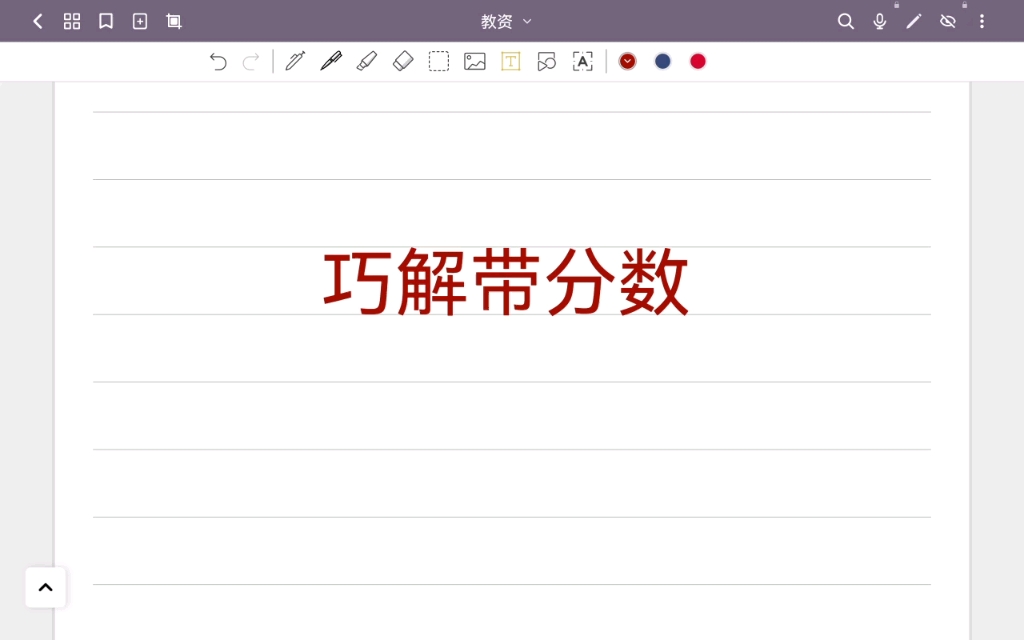Viewport: 1024px width, 640px height.
Task: Select the Ballpoint pen tool
Action: (295, 61)
